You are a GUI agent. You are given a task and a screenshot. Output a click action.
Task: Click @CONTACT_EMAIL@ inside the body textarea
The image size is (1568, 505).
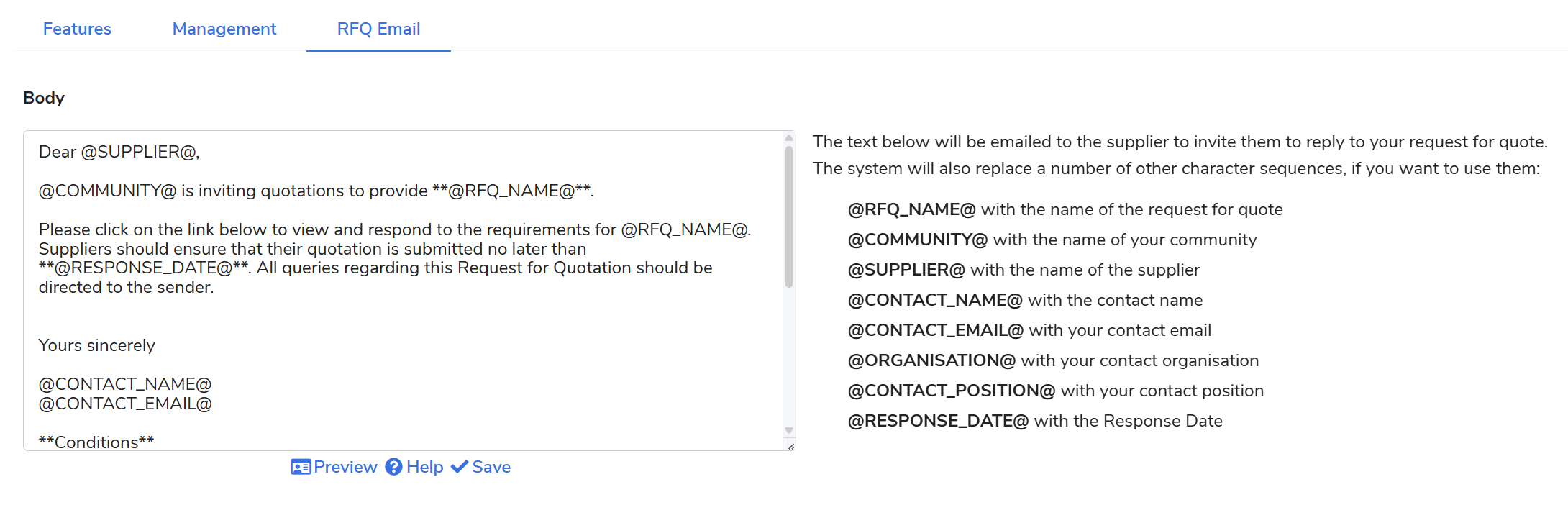125,404
